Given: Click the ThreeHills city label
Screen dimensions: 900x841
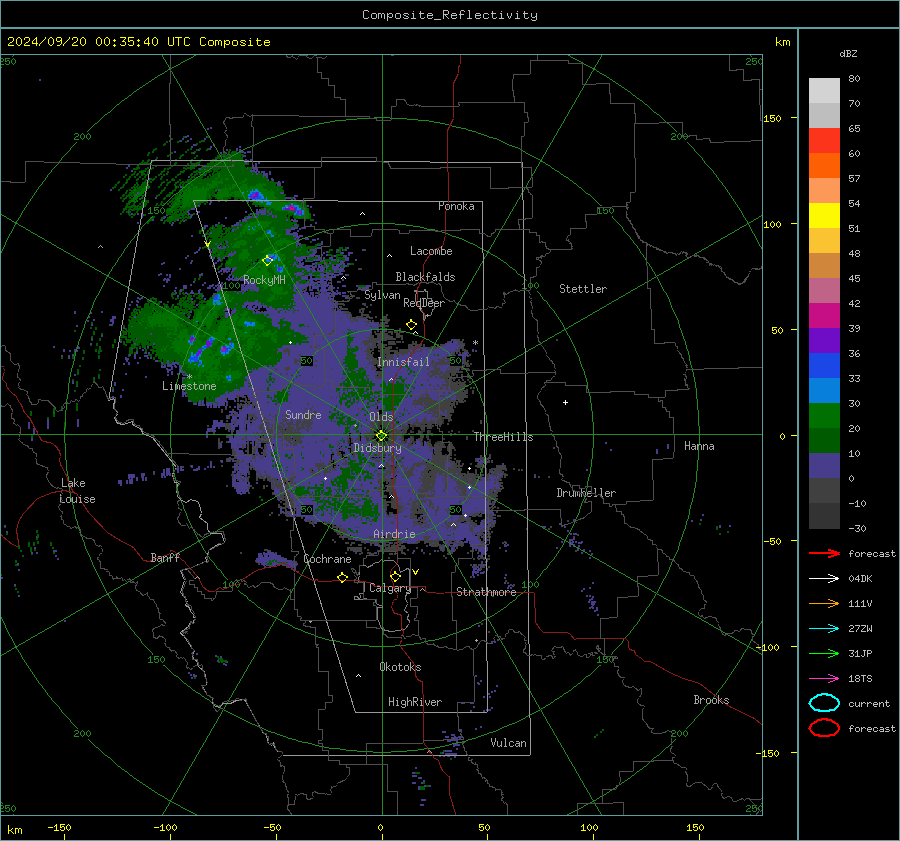Looking at the screenshot, I should (503, 437).
